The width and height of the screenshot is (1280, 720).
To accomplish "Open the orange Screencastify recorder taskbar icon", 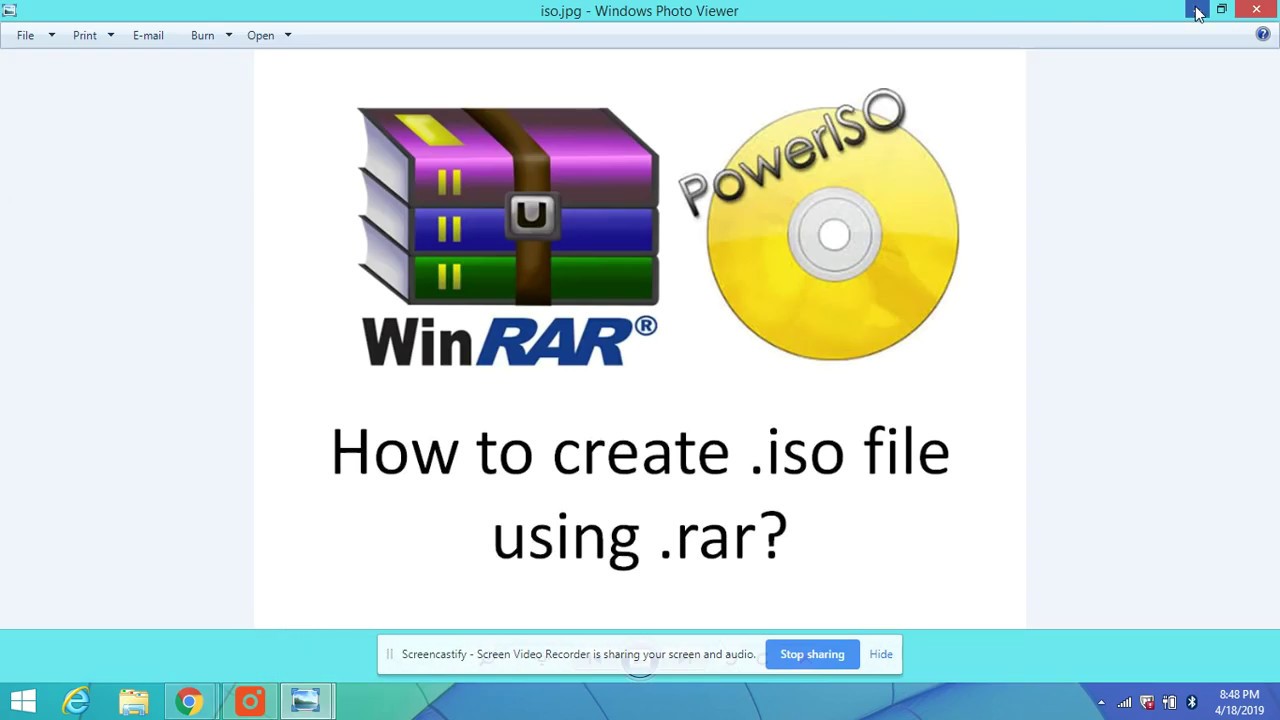I will click(x=249, y=702).
